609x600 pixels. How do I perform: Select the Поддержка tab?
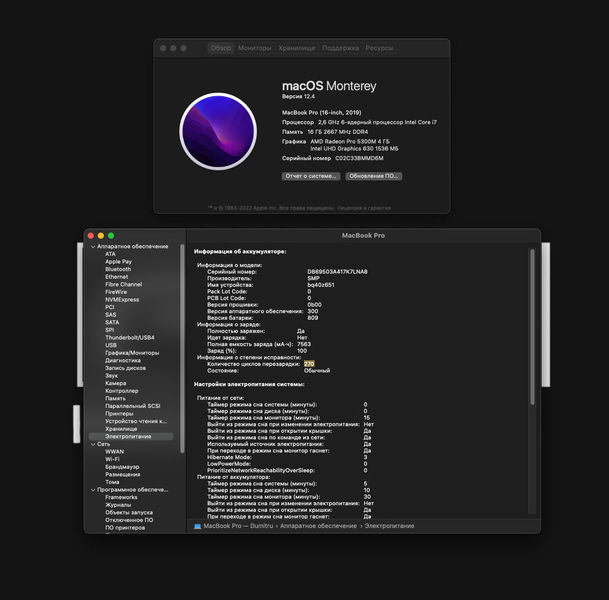pos(340,48)
